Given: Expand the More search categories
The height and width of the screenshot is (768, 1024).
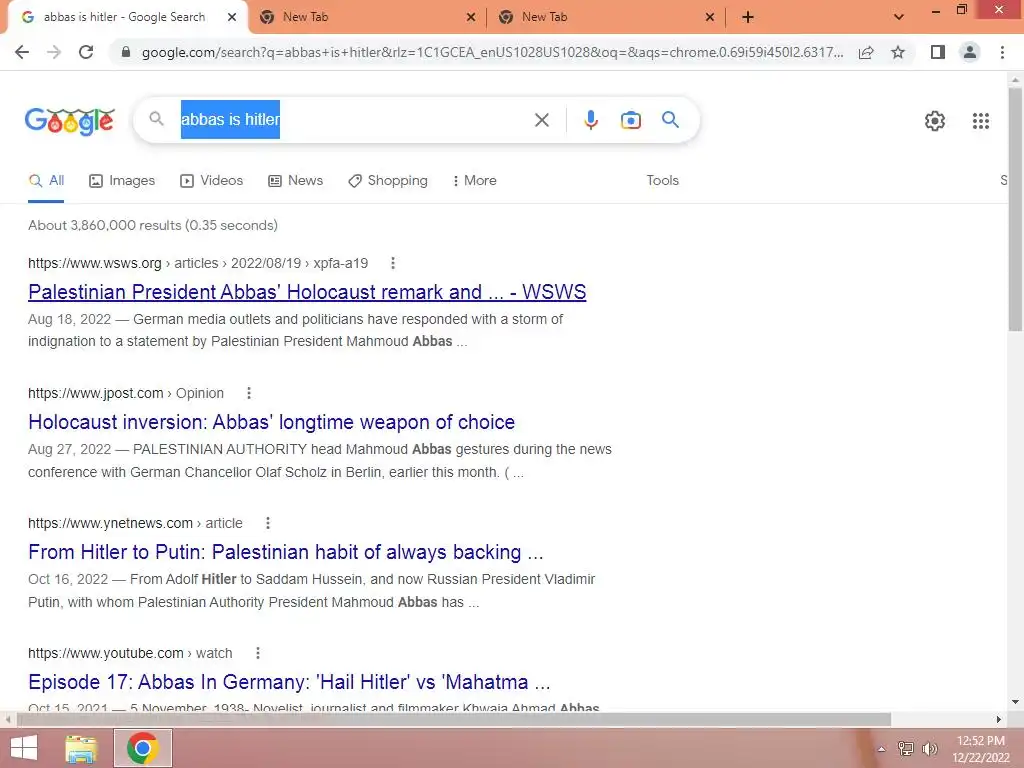Looking at the screenshot, I should 475,181.
